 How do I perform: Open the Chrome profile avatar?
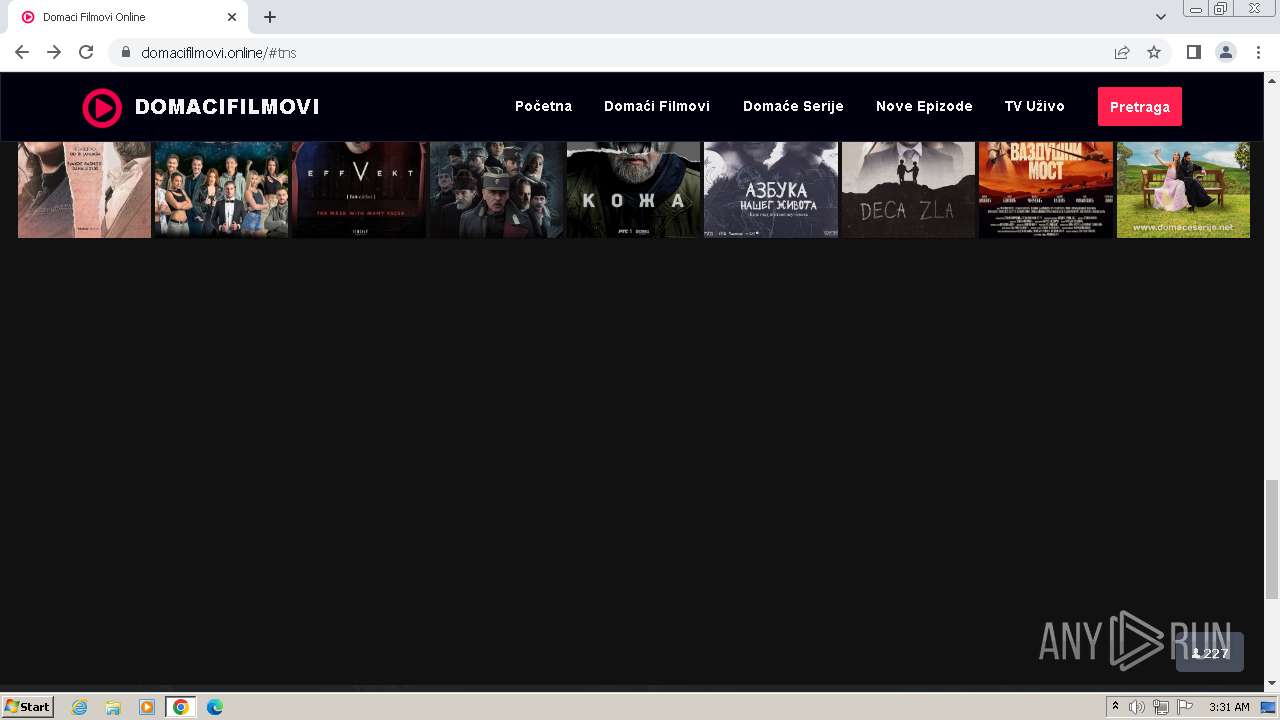click(1226, 52)
